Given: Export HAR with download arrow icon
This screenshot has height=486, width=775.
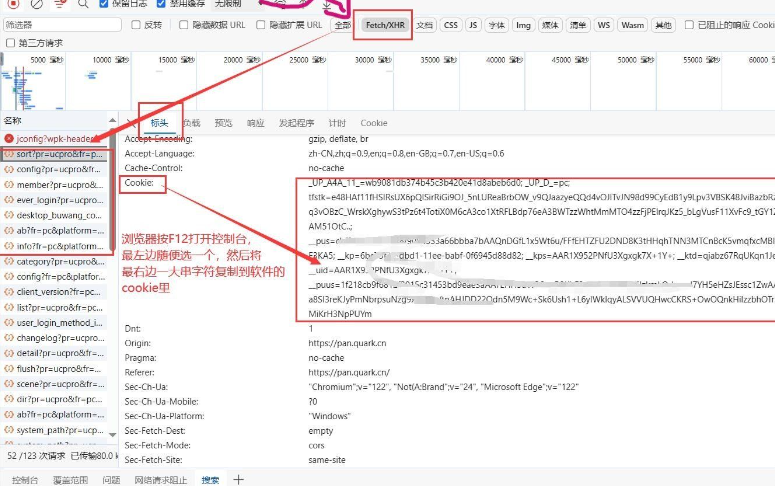Looking at the screenshot, I should pos(327,5).
